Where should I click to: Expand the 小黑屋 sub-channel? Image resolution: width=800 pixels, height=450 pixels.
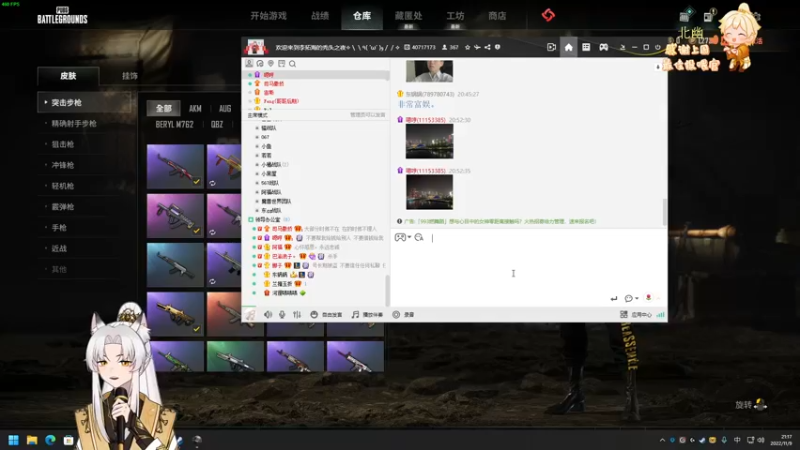(257, 174)
